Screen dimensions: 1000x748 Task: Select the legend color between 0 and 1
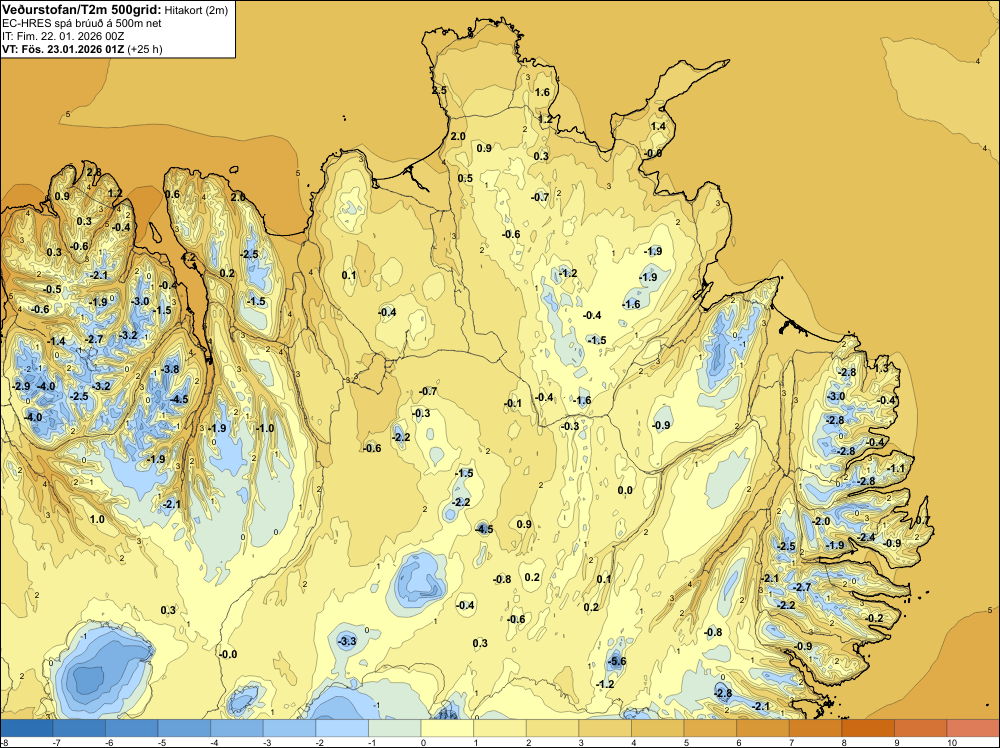[x=447, y=728]
